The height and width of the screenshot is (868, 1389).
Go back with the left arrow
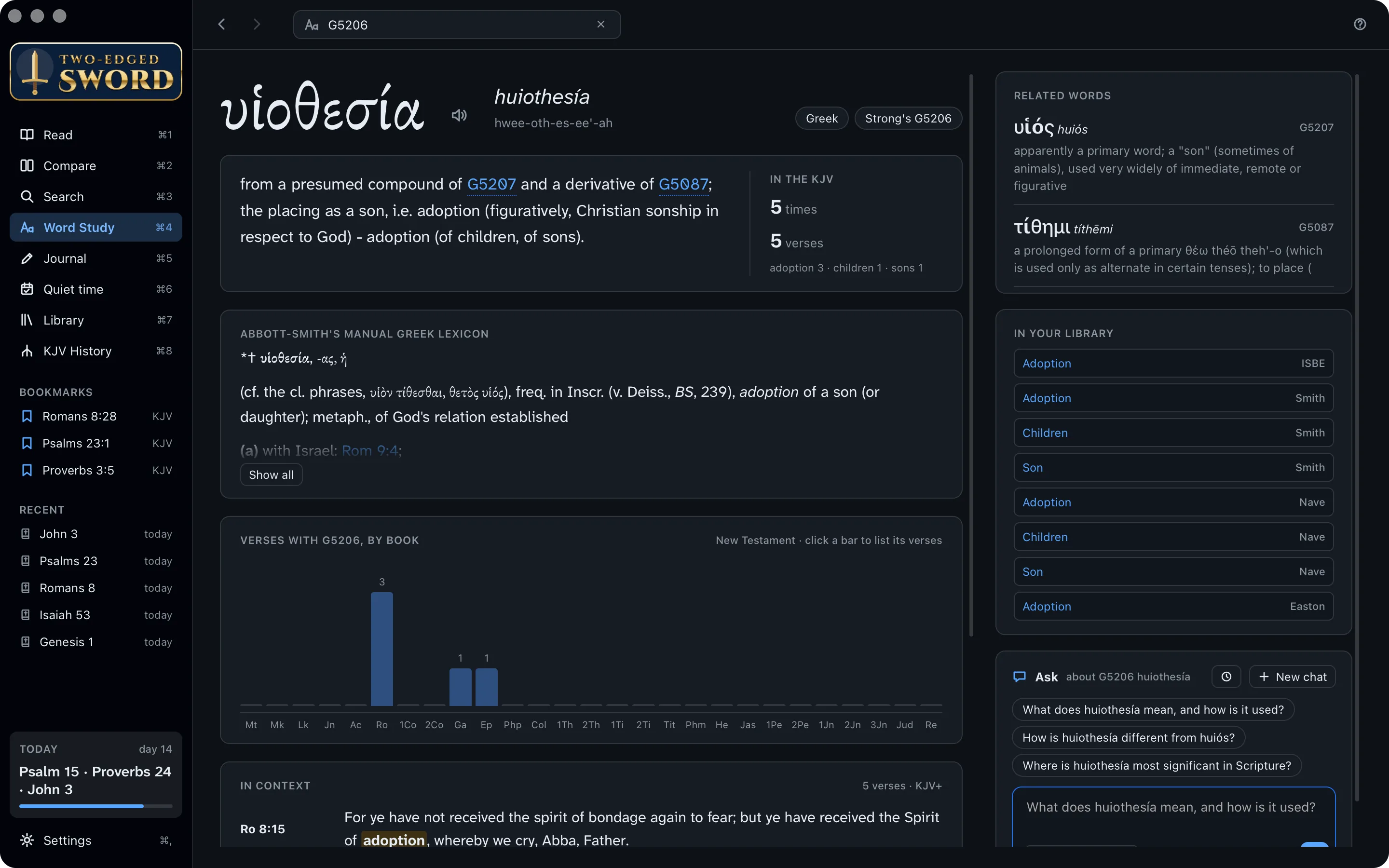pyautogui.click(x=221, y=24)
